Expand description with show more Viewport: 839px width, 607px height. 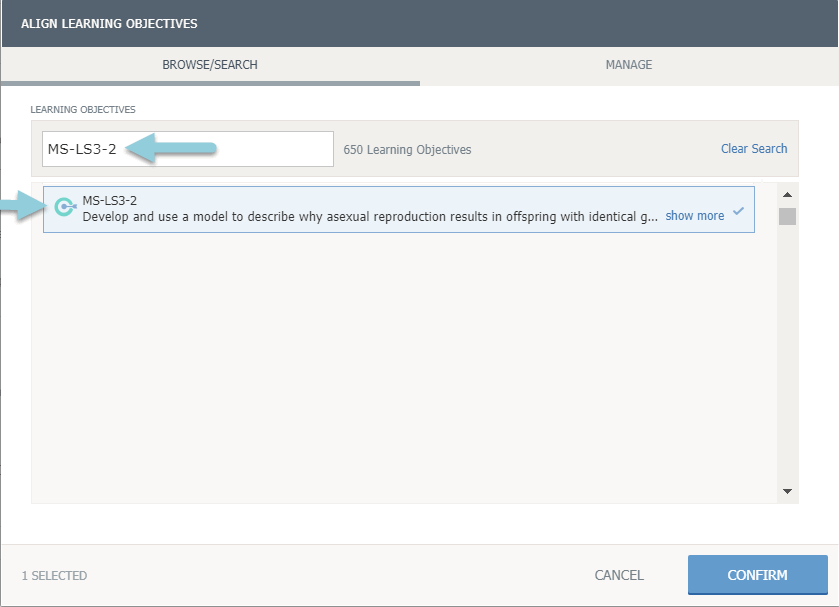click(694, 215)
